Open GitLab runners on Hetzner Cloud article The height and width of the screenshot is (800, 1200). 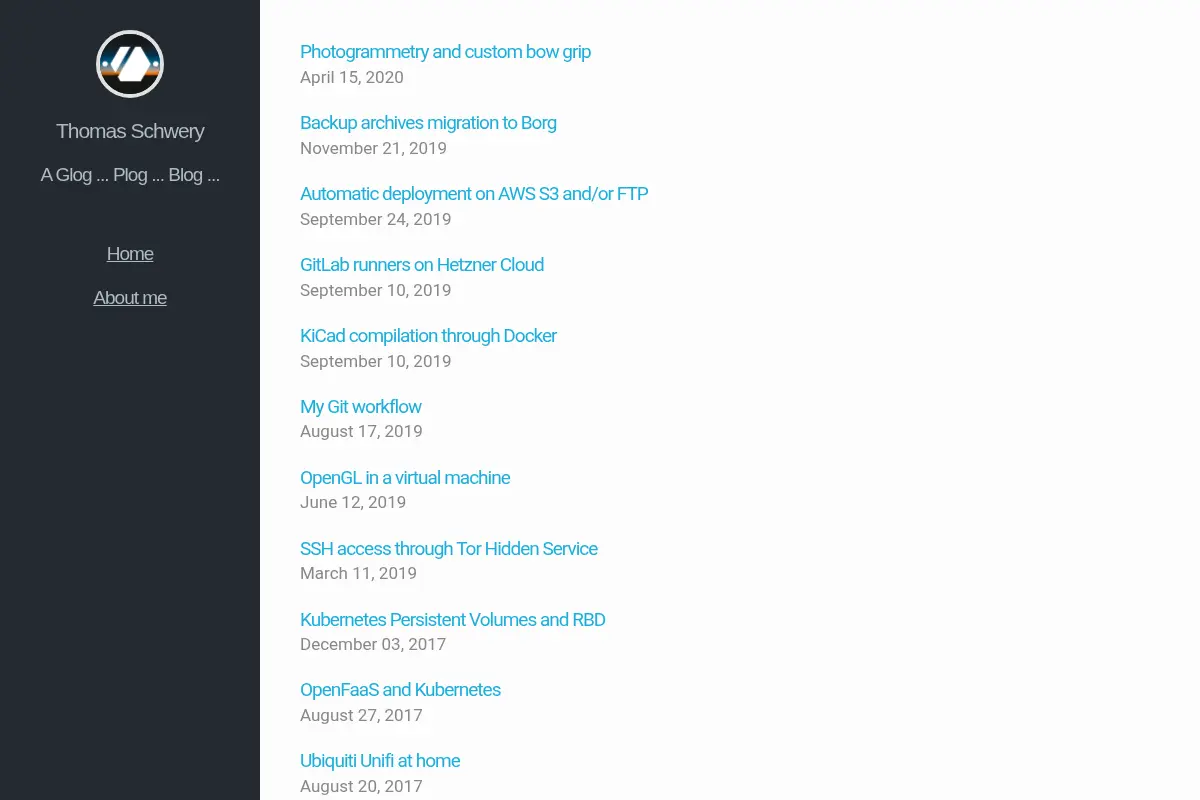click(x=422, y=265)
